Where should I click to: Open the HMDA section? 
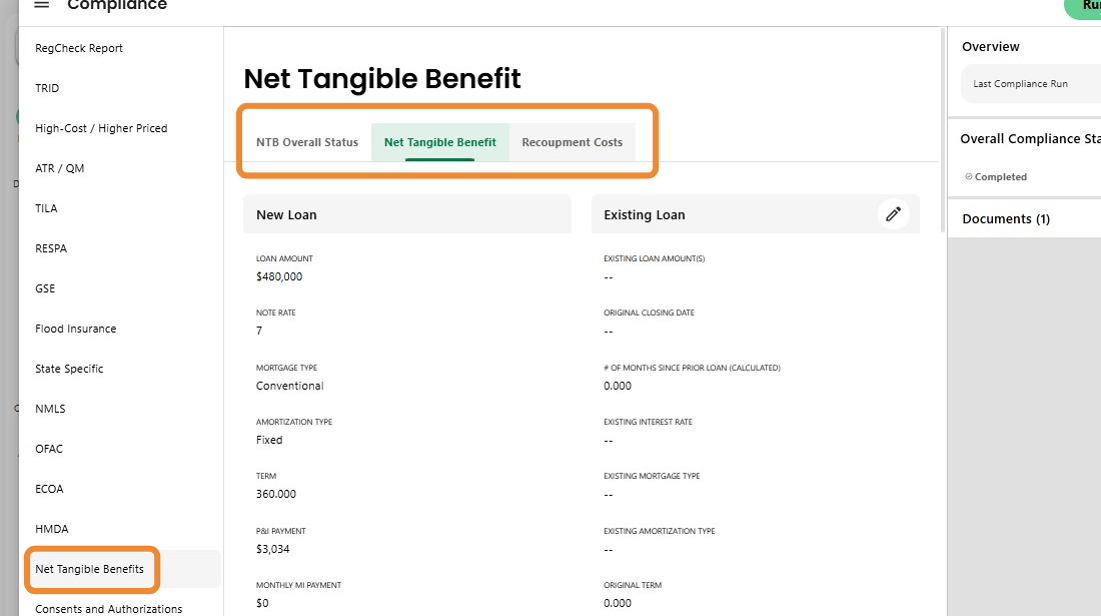(x=52, y=528)
